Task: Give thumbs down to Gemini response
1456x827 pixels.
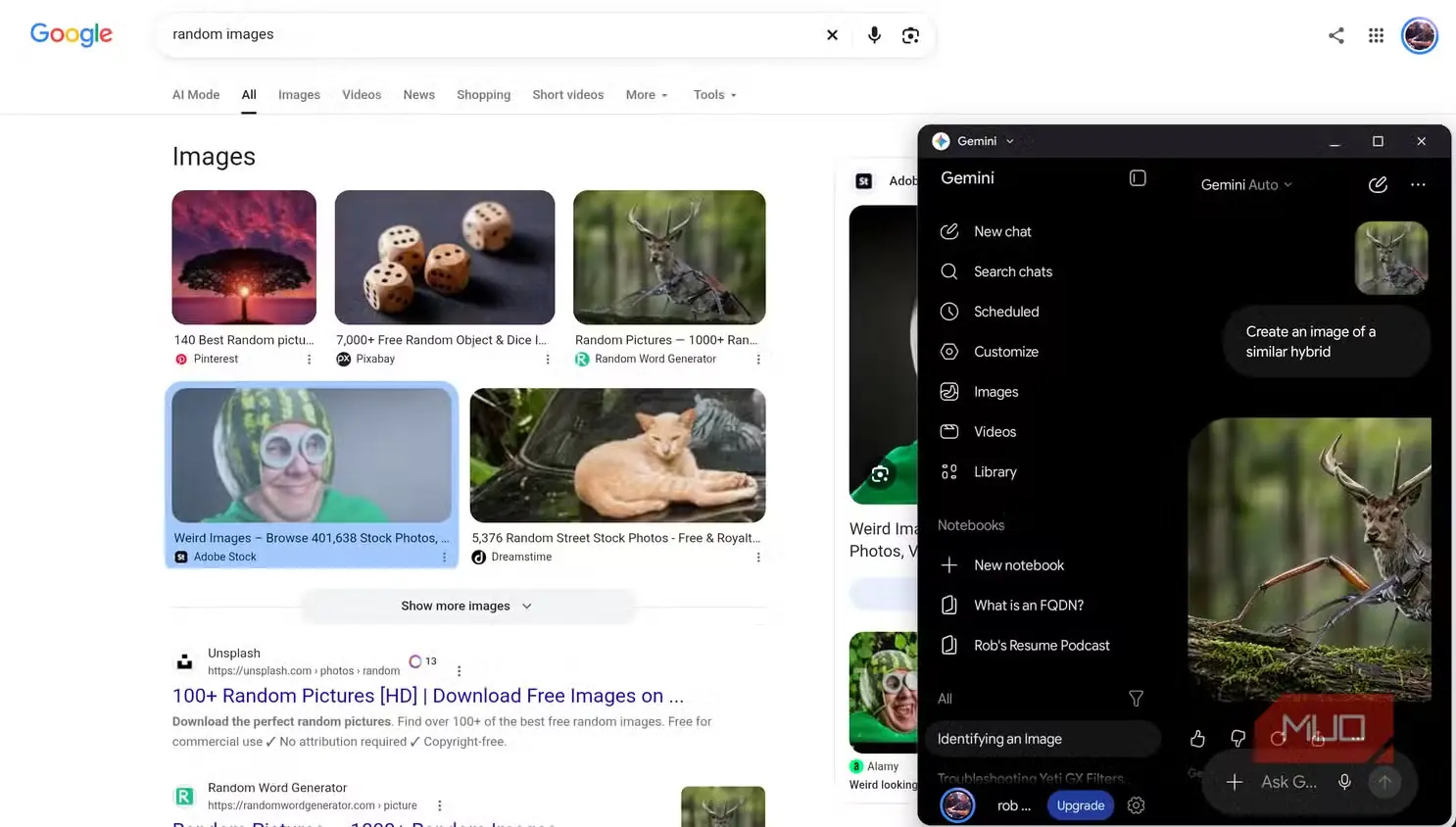Action: (x=1238, y=739)
